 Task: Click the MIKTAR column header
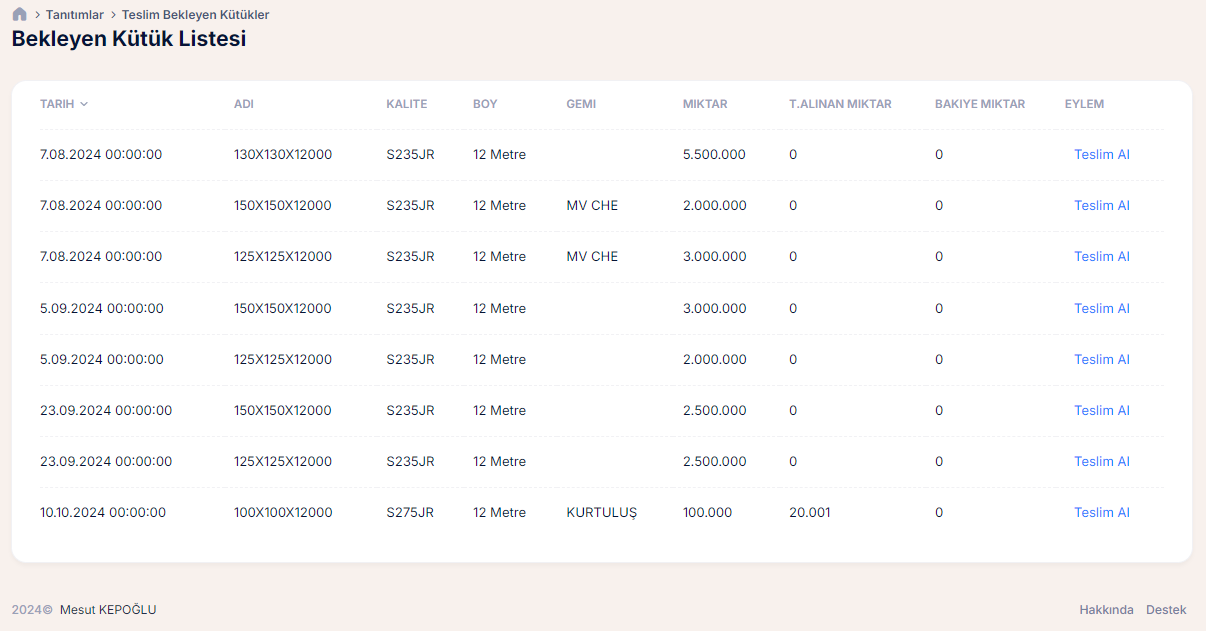pos(704,104)
